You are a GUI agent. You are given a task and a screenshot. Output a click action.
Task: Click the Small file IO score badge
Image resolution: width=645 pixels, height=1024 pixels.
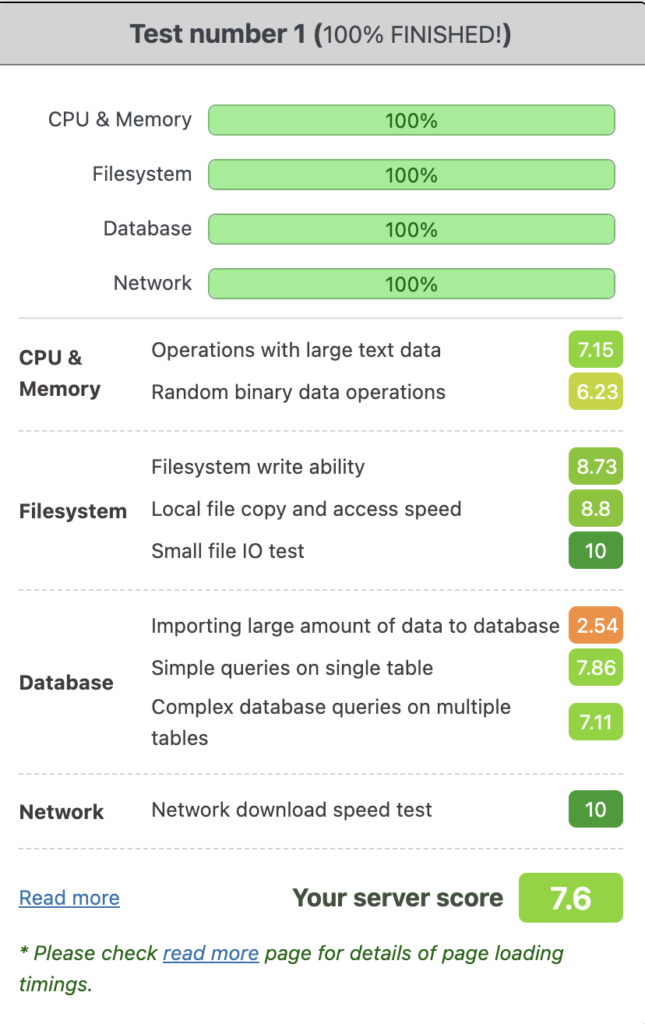coord(595,551)
